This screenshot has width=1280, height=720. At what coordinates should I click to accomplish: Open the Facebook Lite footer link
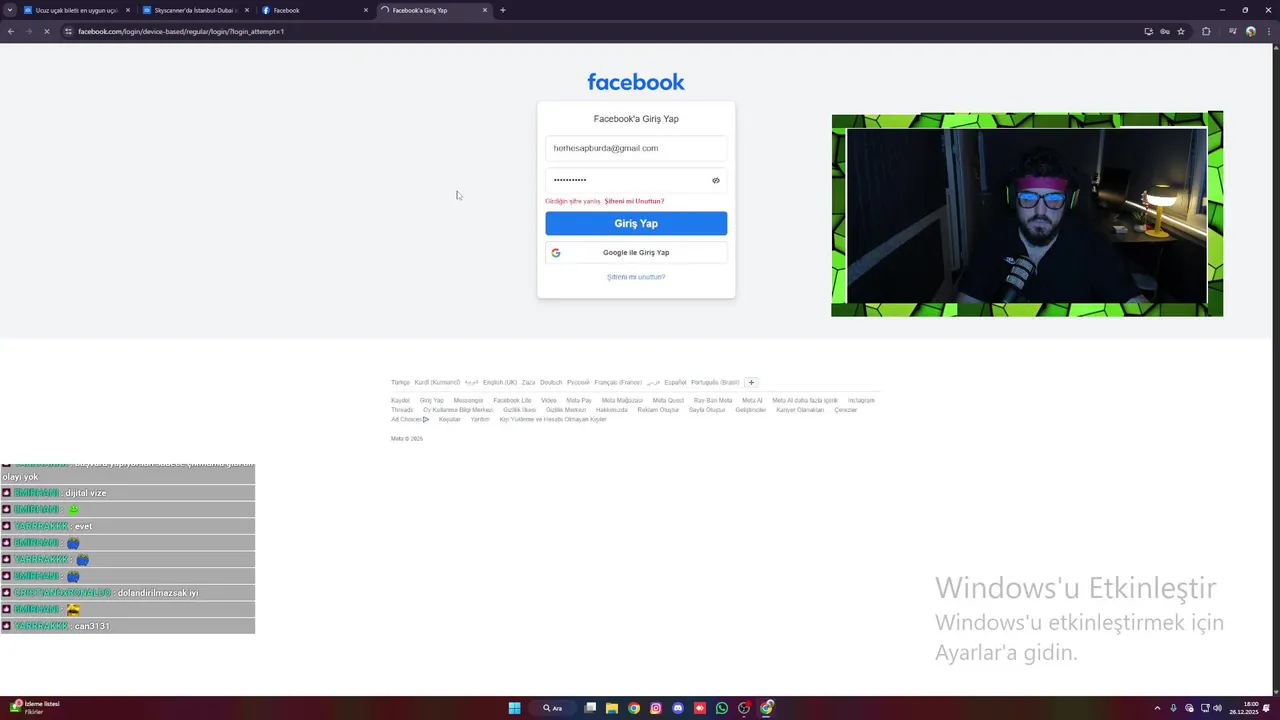point(512,400)
